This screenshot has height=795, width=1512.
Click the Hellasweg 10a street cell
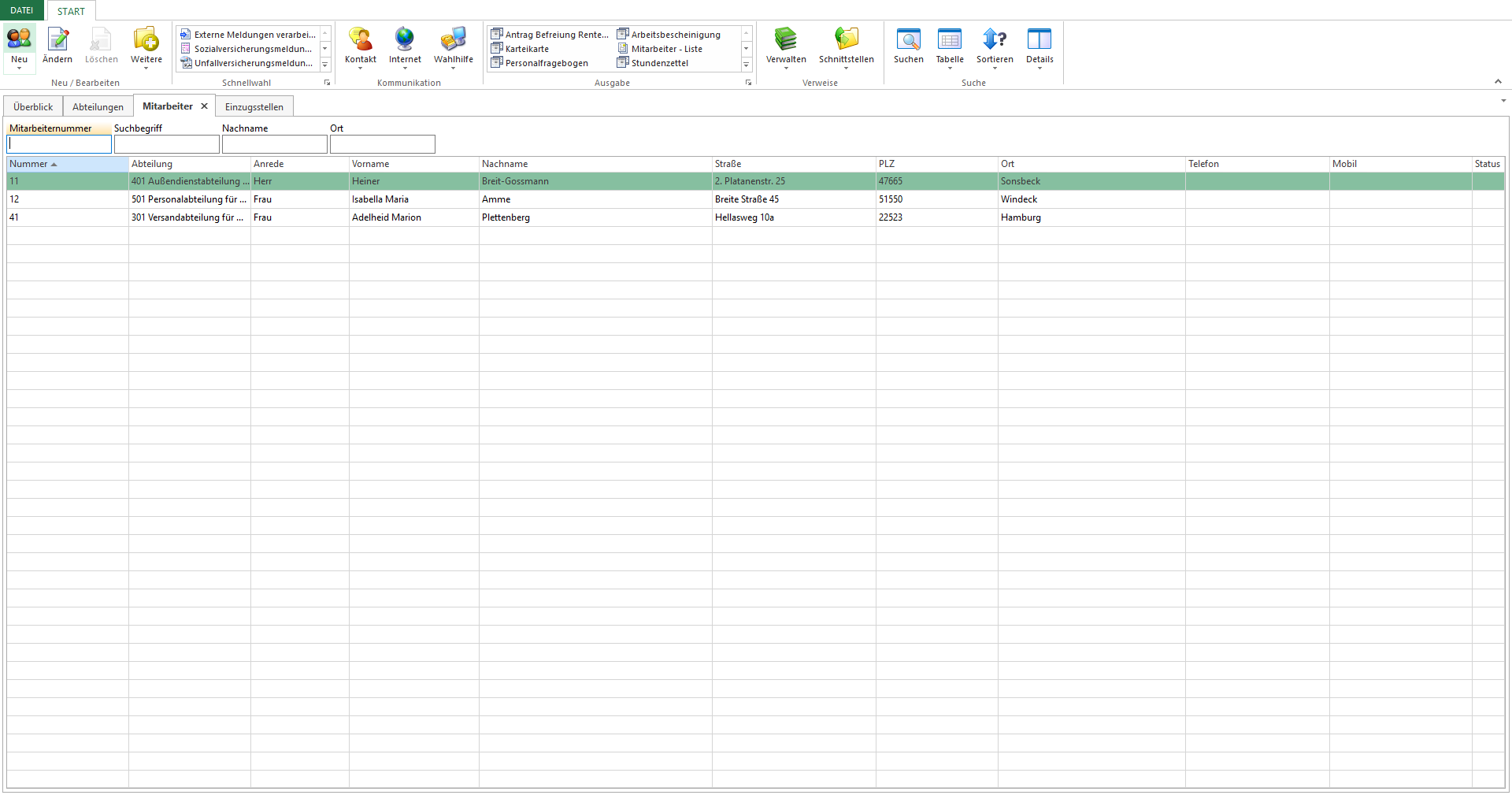794,217
